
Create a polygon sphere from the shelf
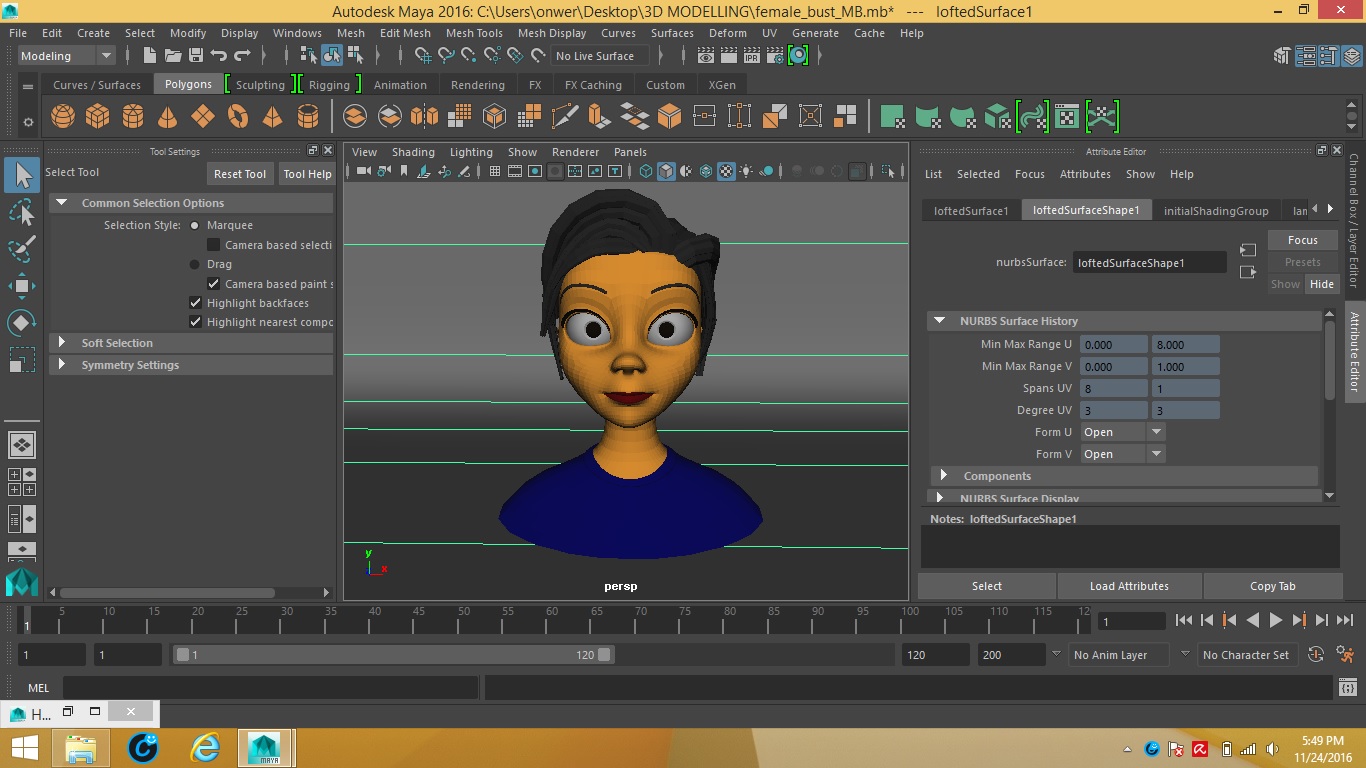click(x=62, y=116)
